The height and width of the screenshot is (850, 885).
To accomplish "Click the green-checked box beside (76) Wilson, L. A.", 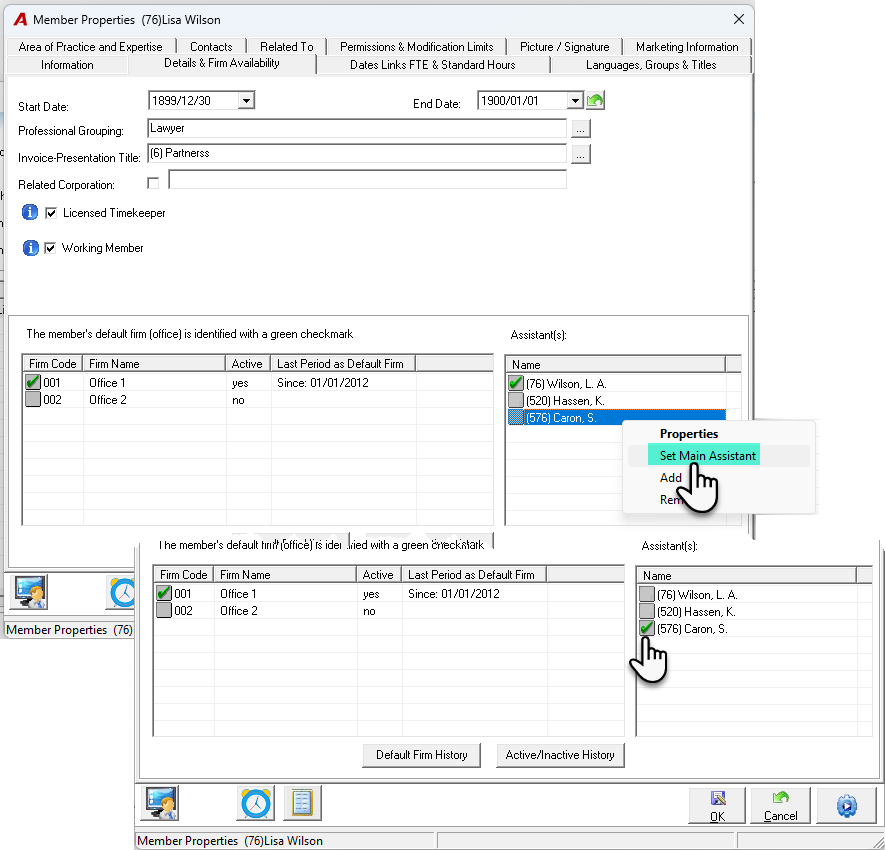I will [515, 384].
